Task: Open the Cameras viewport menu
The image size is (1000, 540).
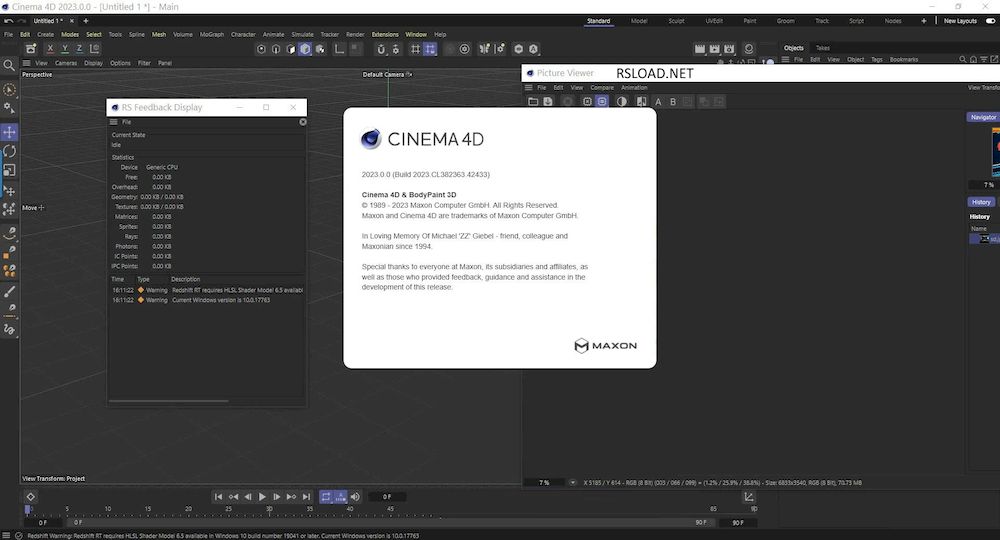Action: point(66,63)
